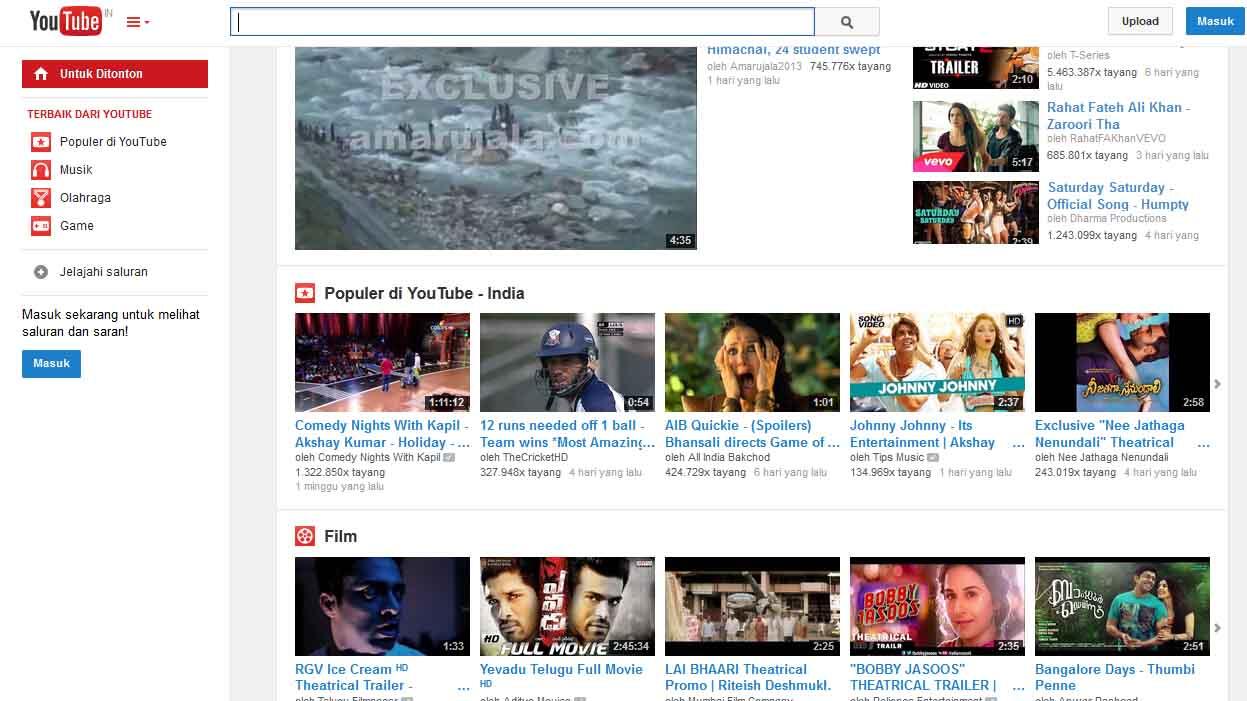
Task: Open Saturday Saturday - Official Song title
Action: pyautogui.click(x=1118, y=196)
